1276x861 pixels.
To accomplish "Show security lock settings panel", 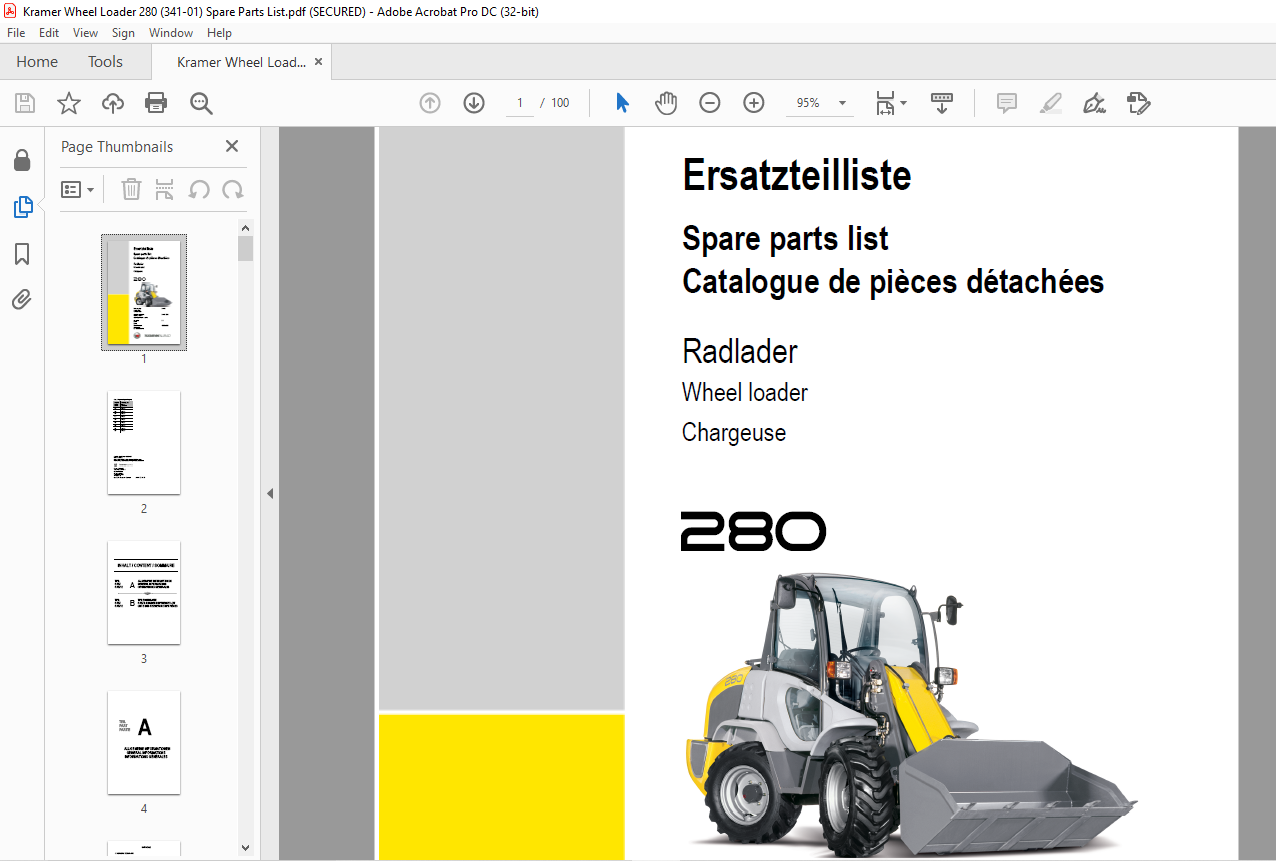I will point(22,160).
